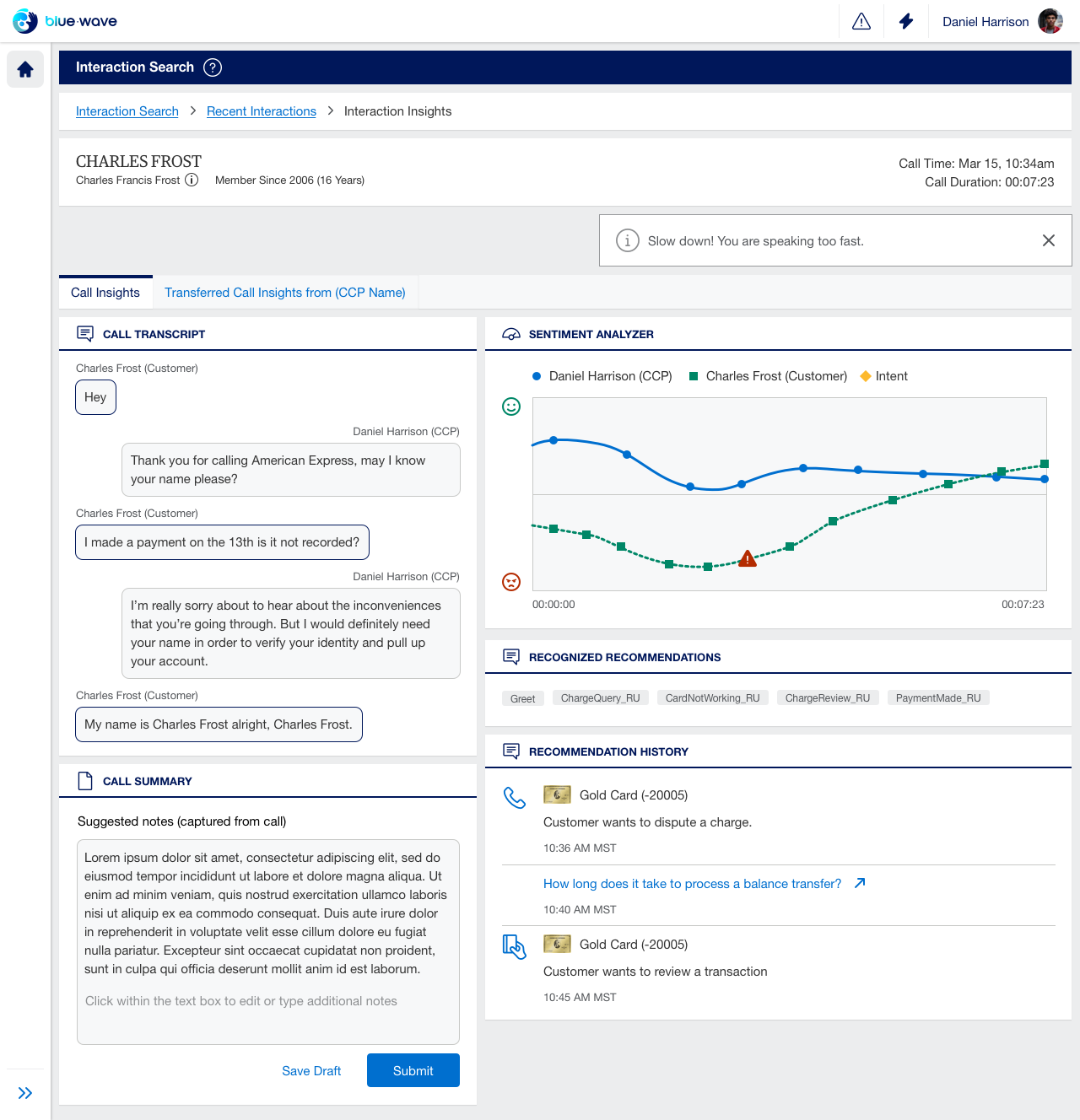Toggle Daniel Harrison (CCP) legend series

coord(602,376)
